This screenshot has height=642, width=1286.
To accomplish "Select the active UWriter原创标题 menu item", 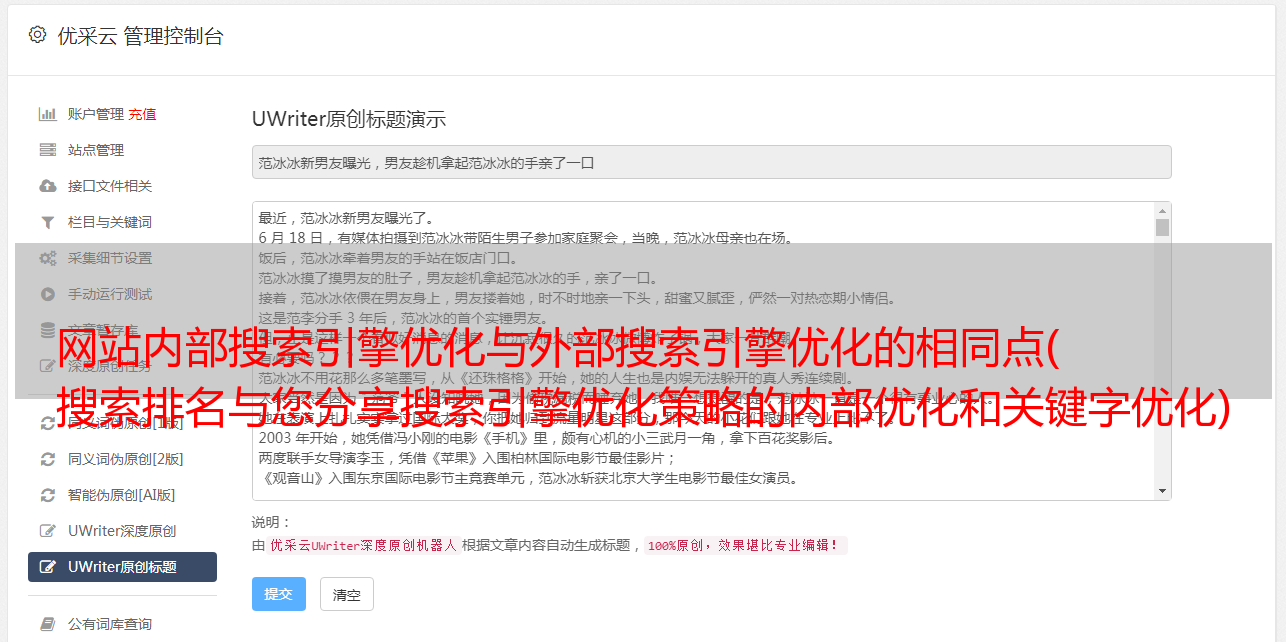I will click(122, 567).
